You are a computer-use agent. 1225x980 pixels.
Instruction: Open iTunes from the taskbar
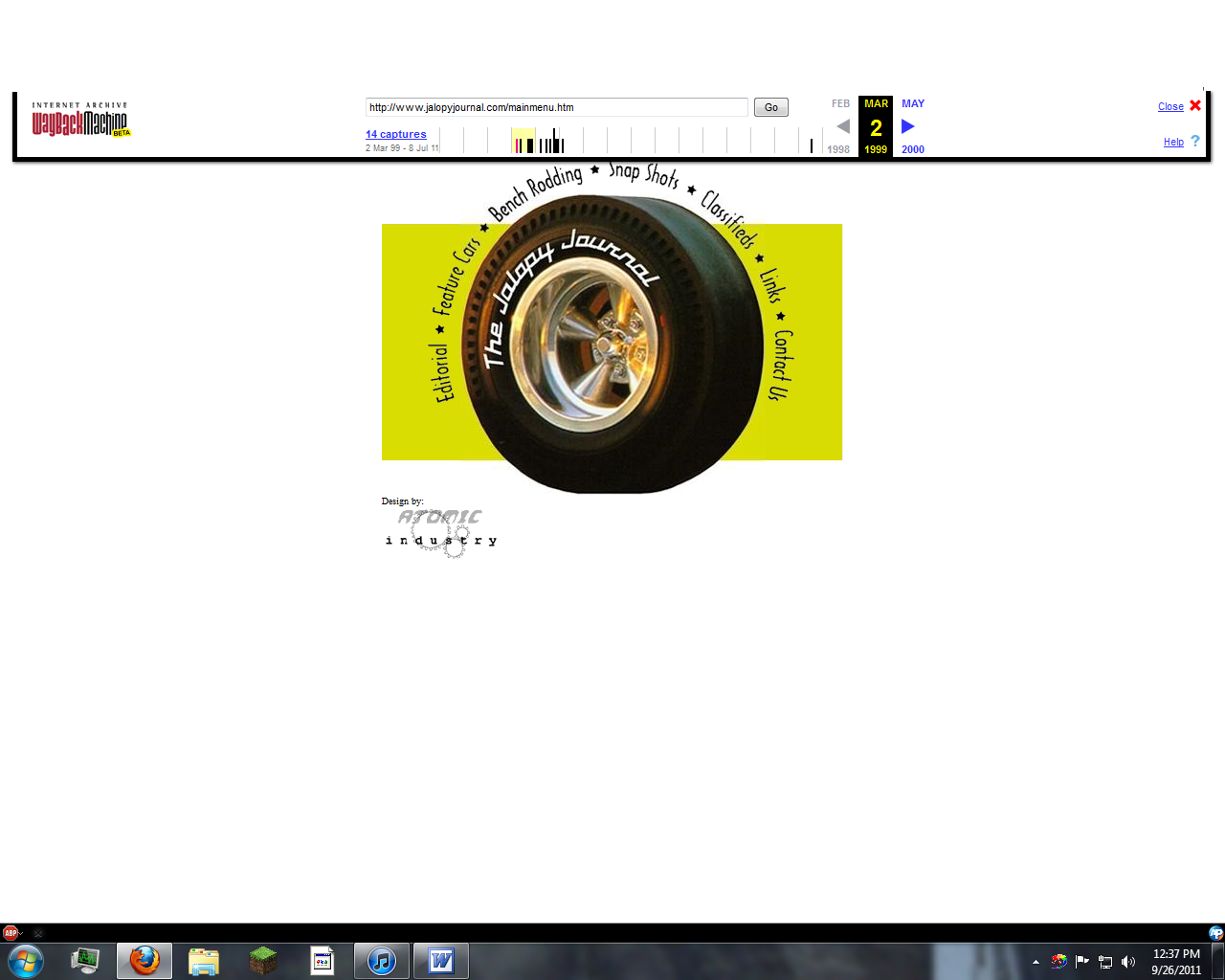[382, 961]
